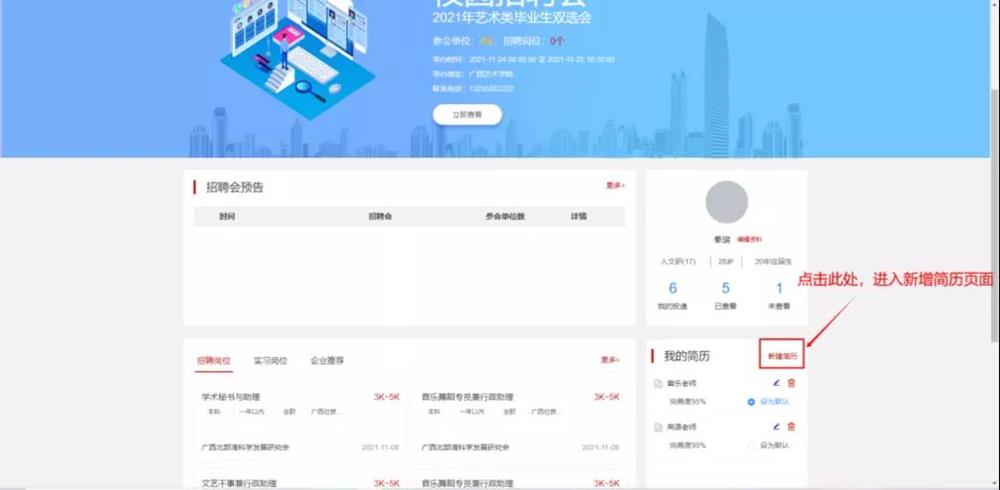The image size is (1000, 490).
Task: Expand 更多 in the 招聘会预告 section
Action: [x=614, y=186]
